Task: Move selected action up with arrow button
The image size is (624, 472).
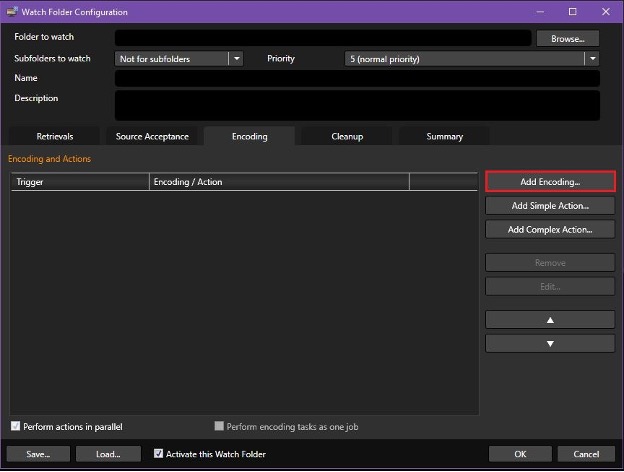Action: tap(550, 320)
